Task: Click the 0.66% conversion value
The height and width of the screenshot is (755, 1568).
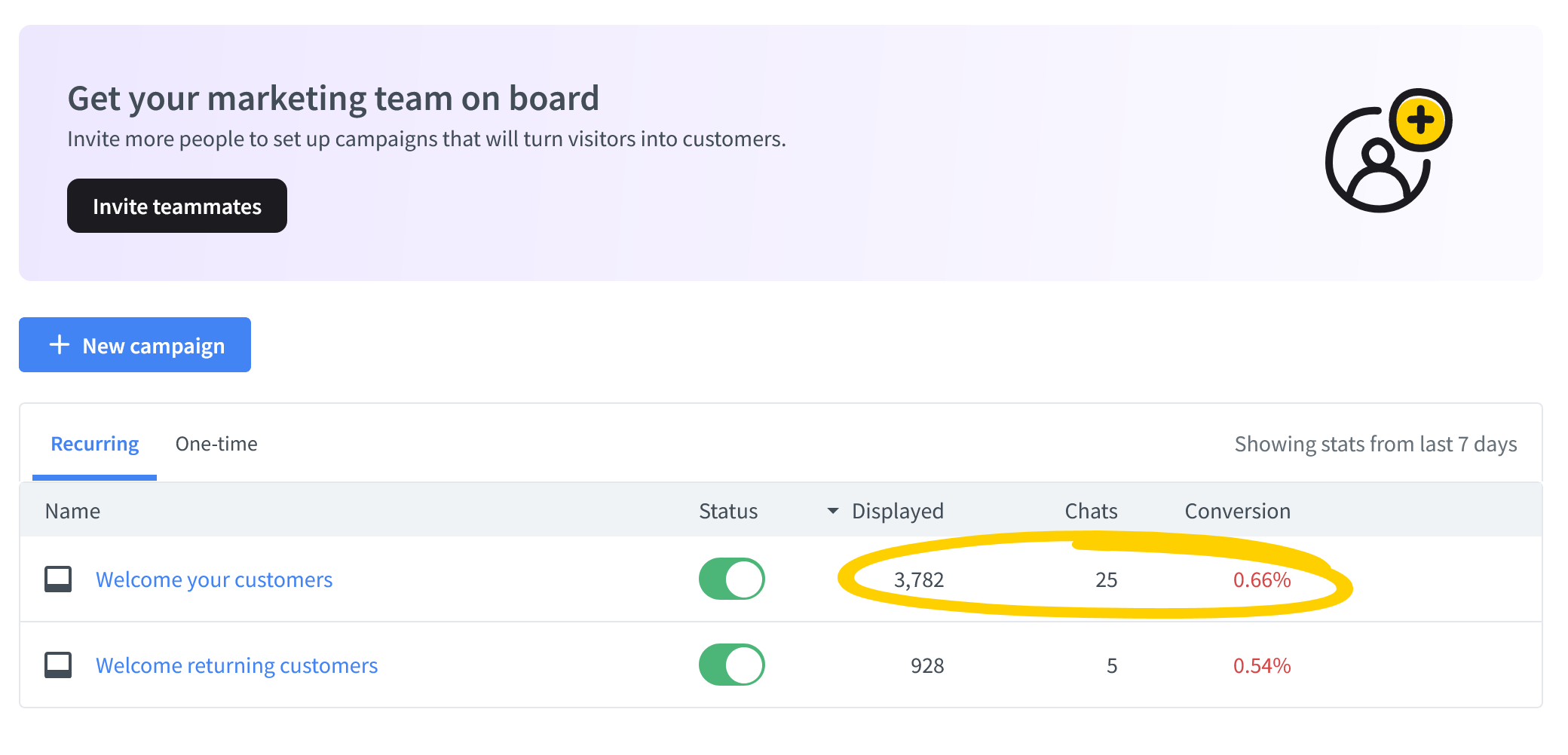Action: [x=1261, y=579]
